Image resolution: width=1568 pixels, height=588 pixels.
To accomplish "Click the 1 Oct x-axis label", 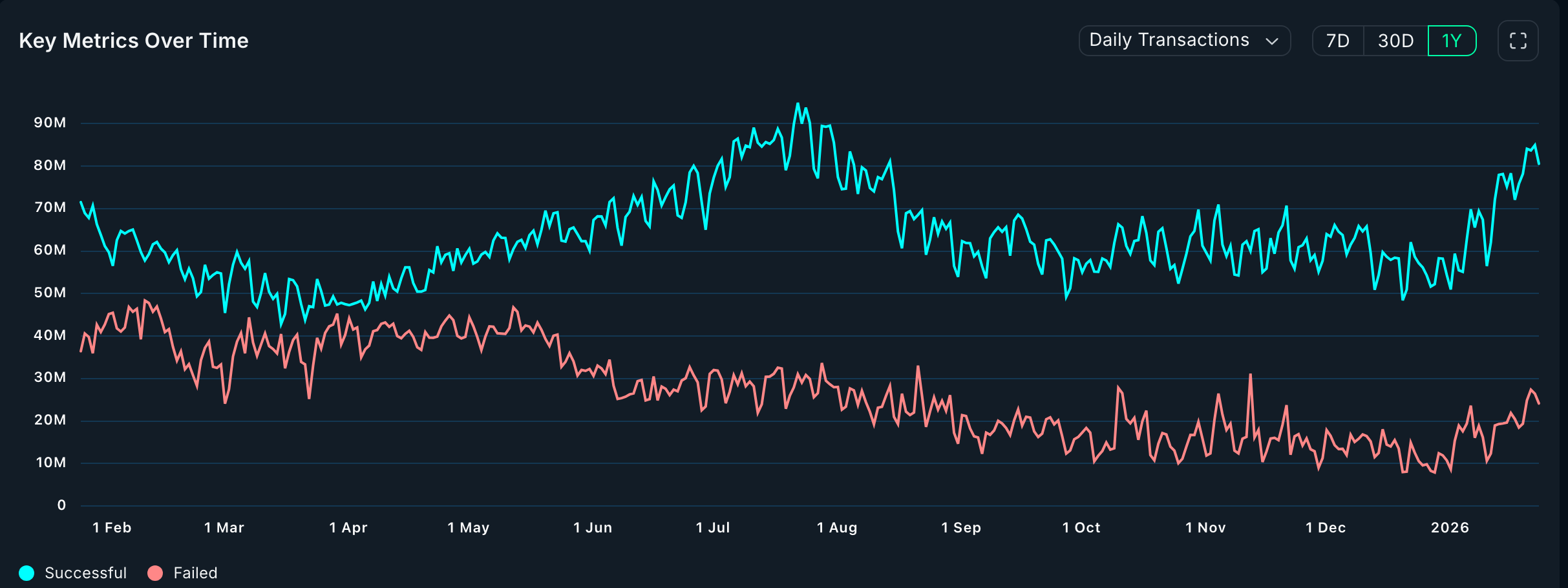I will click(1081, 528).
